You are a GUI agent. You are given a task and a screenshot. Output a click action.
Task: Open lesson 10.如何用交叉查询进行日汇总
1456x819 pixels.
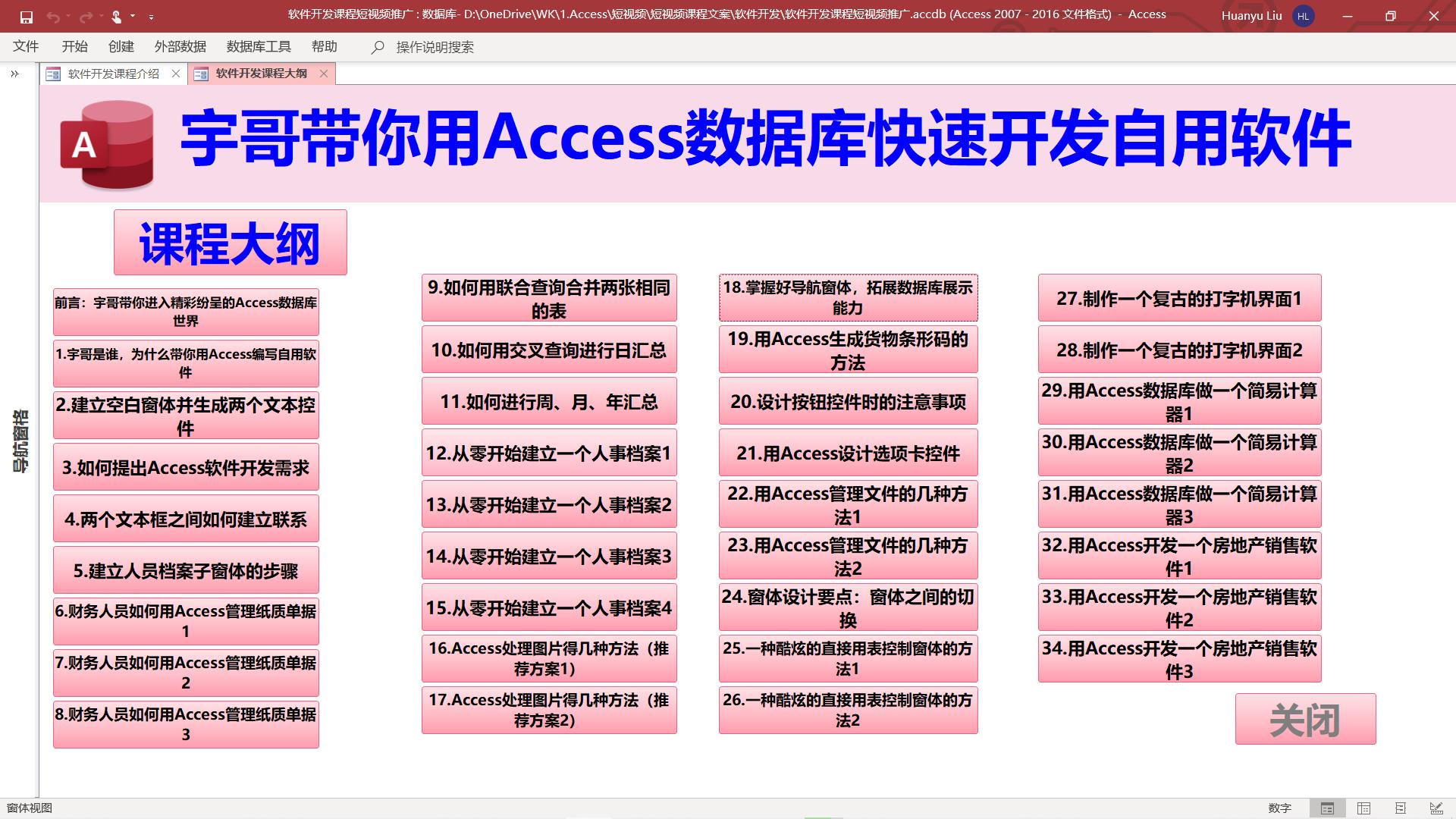point(549,349)
